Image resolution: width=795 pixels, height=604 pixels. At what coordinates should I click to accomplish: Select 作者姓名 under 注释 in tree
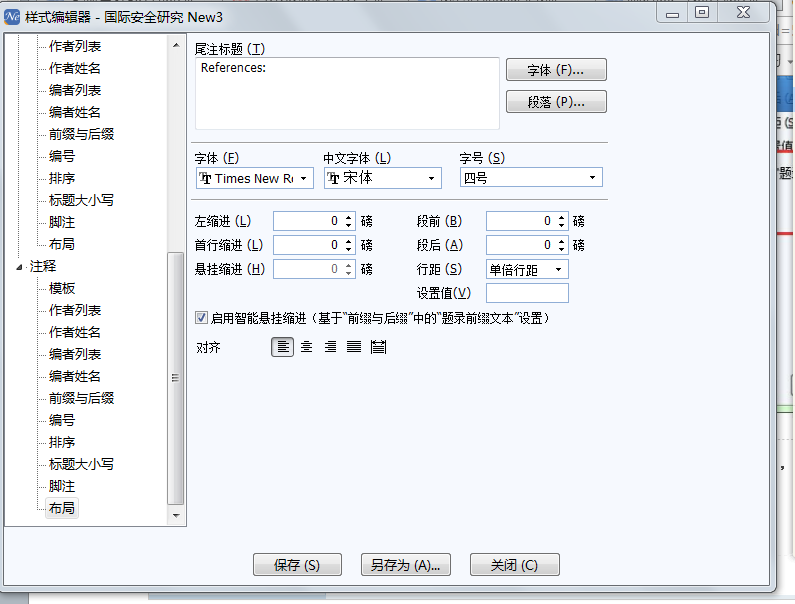pyautogui.click(x=75, y=332)
